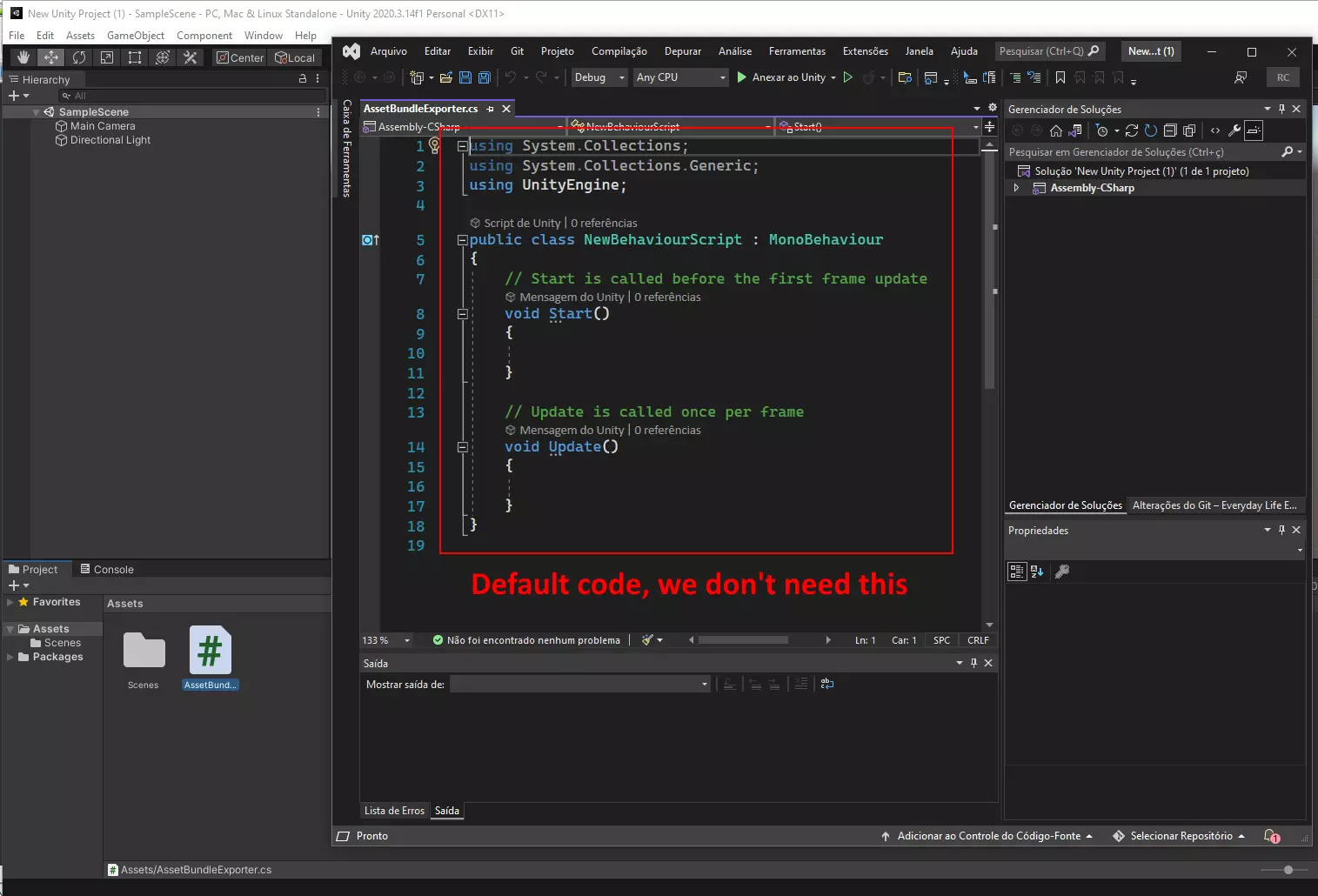The image size is (1318, 896).
Task: Open the 133% zoom level dropdown
Action: pos(406,640)
